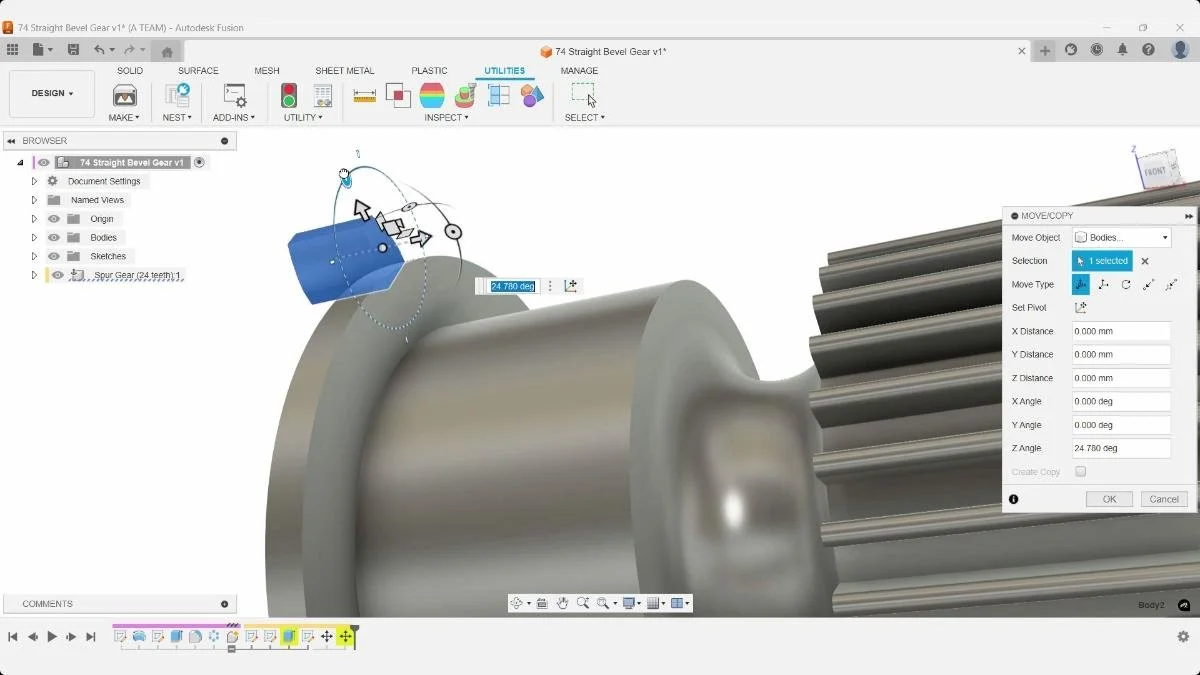Viewport: 1200px width, 675px height.
Task: Click the 1 selected selection button
Action: [1102, 261]
